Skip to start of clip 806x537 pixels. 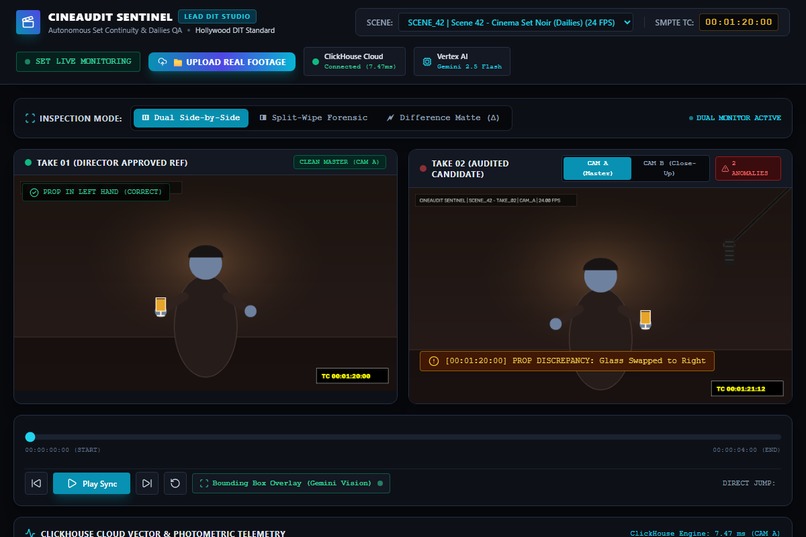point(36,483)
